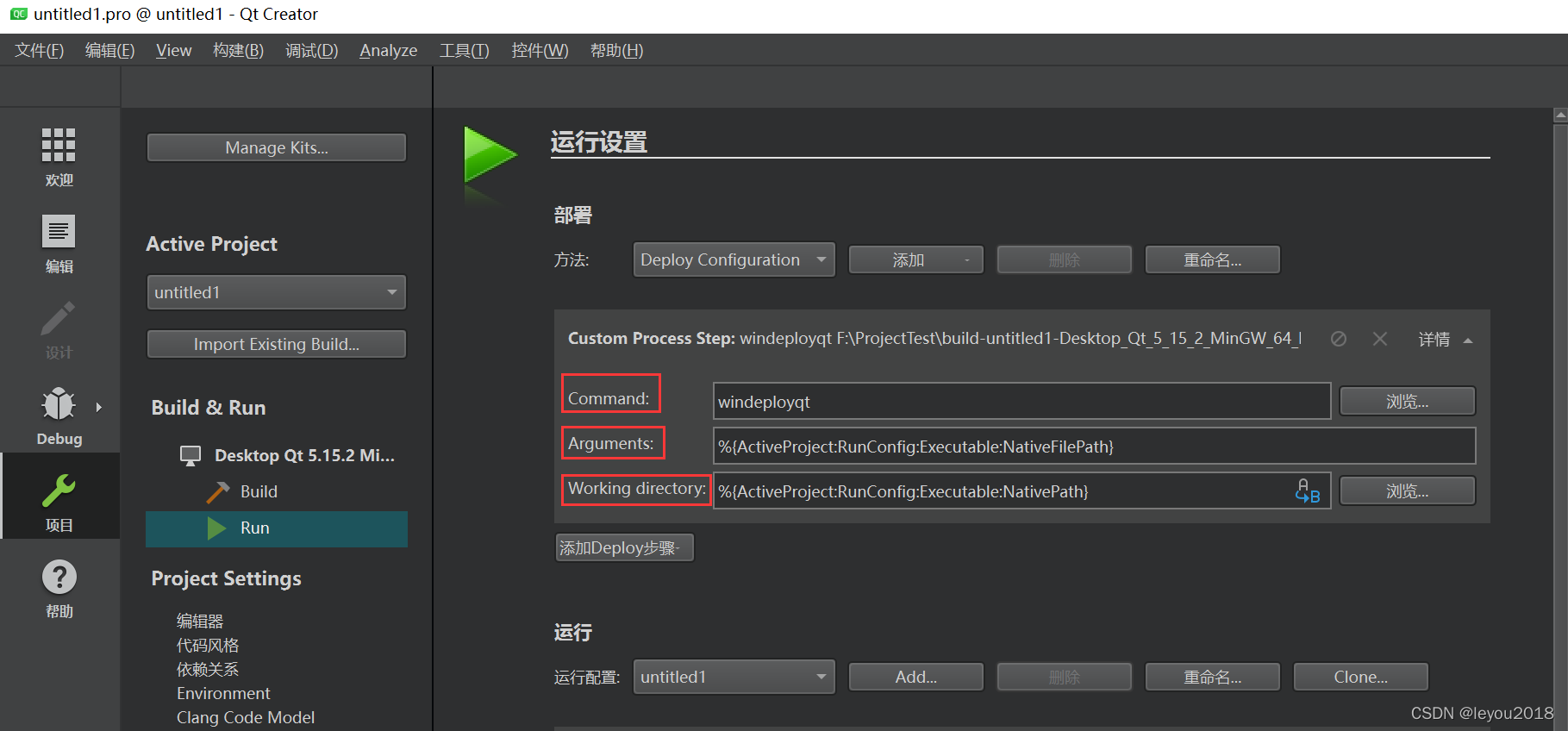The height and width of the screenshot is (731, 1568).
Task: Open the 文件(F) menu
Action: coord(39,50)
